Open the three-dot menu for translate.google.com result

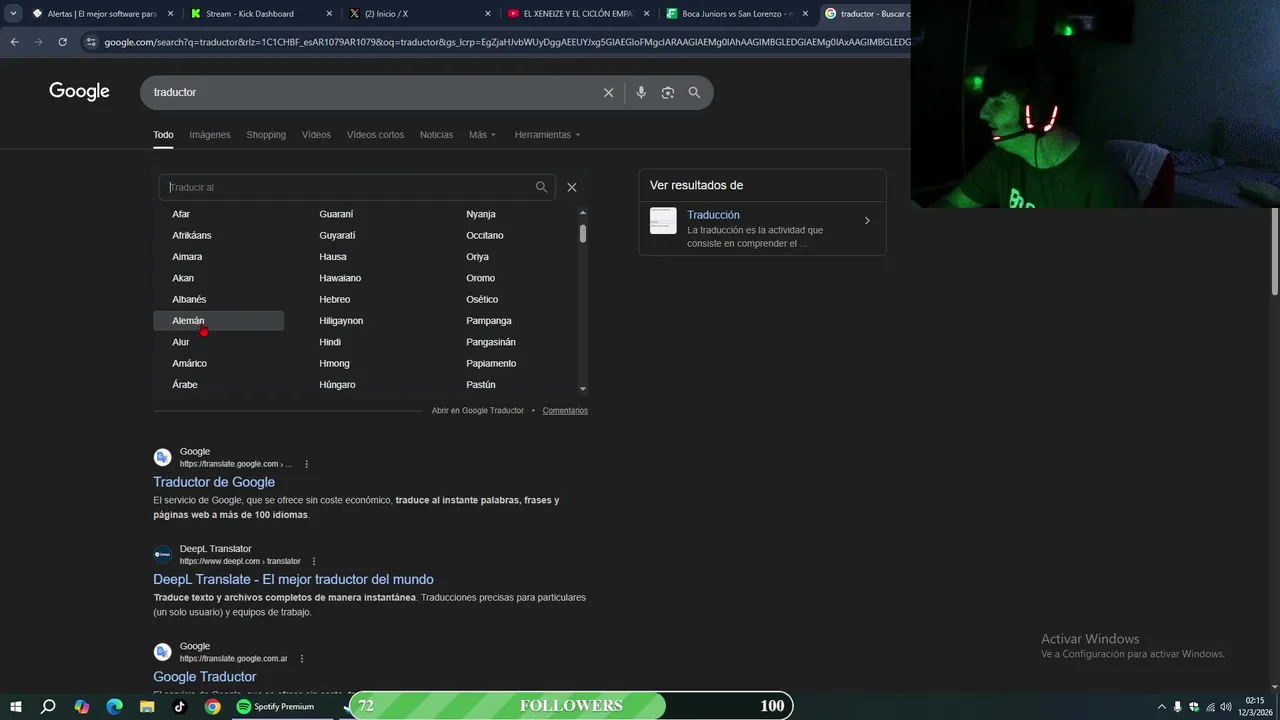tap(307, 464)
